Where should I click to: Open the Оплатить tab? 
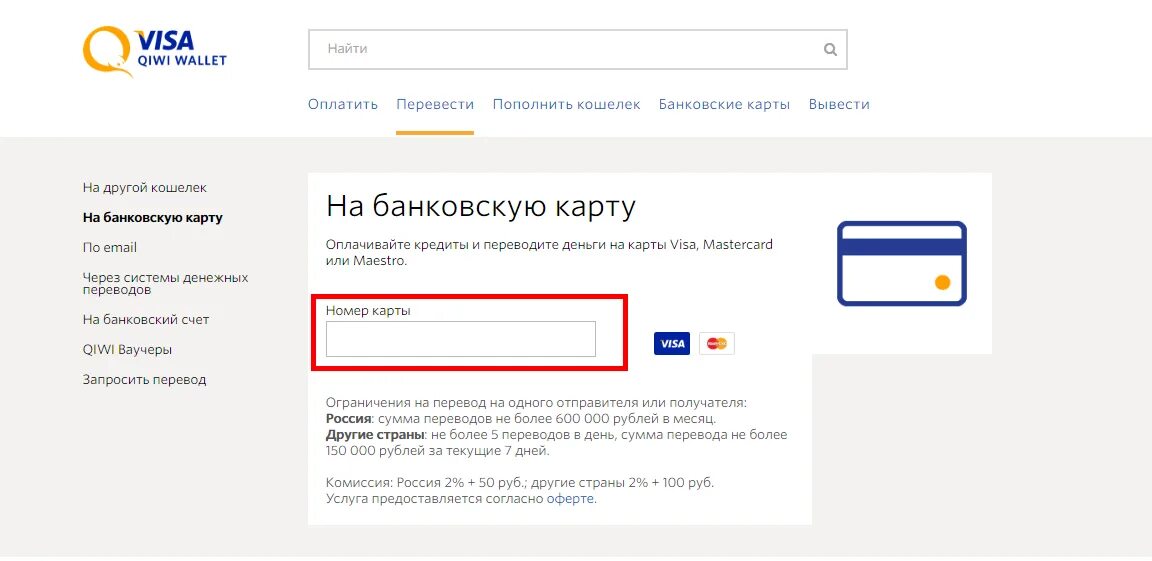point(342,104)
